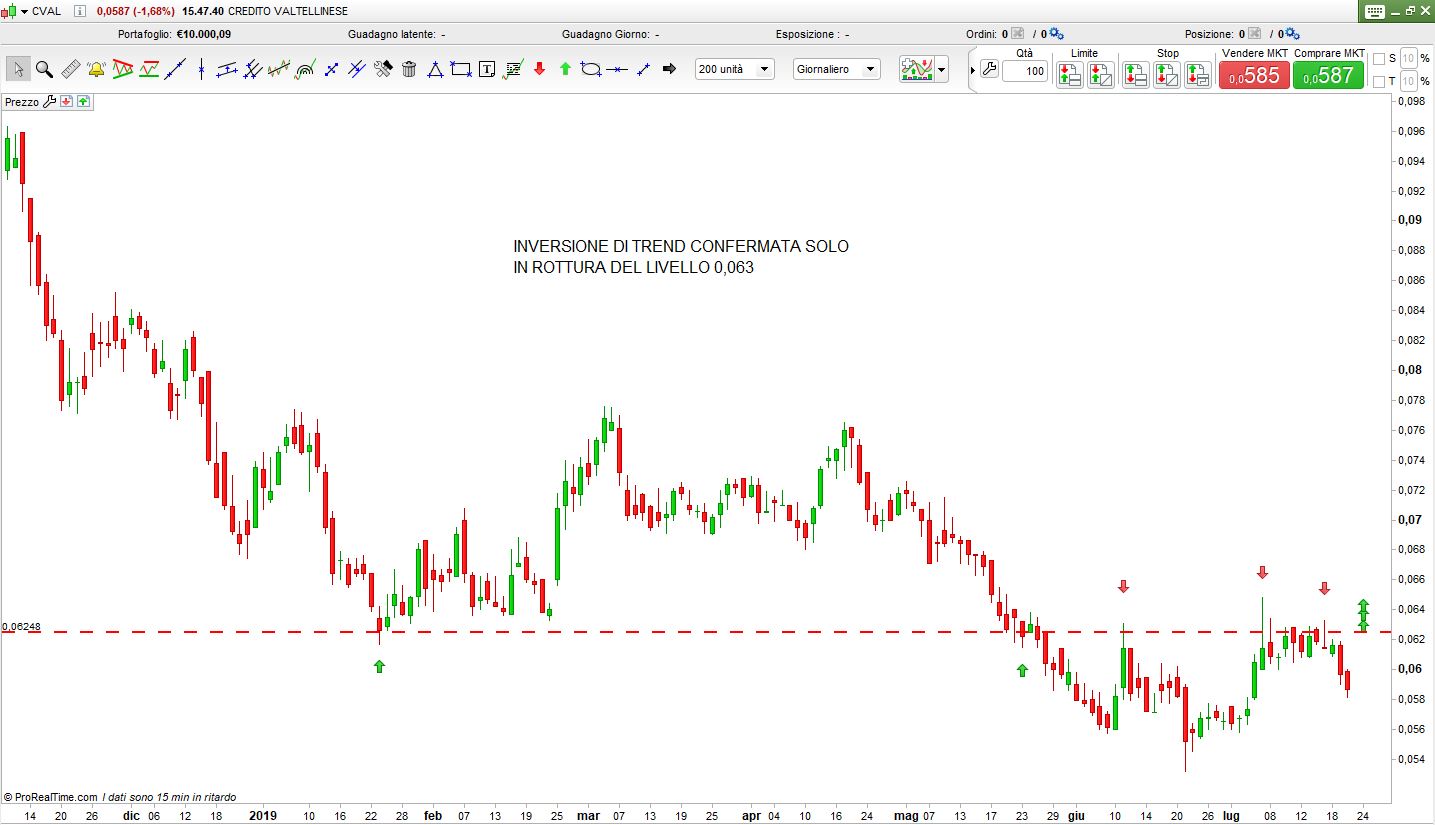1435x825 pixels.
Task: Open price settings wrench next to Prezzo
Action: click(x=50, y=101)
